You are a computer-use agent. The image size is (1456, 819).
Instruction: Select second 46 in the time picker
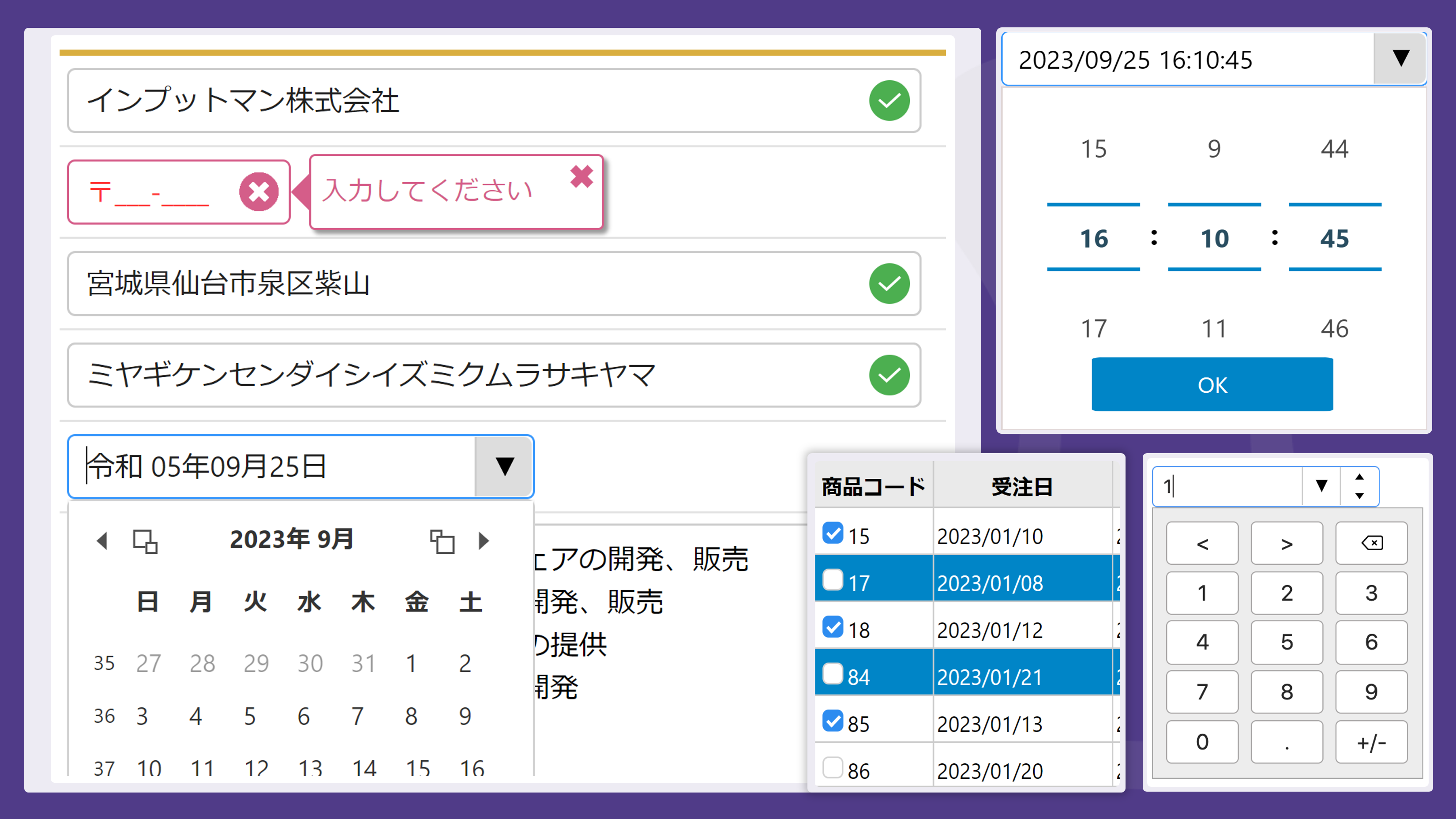coord(1335,329)
